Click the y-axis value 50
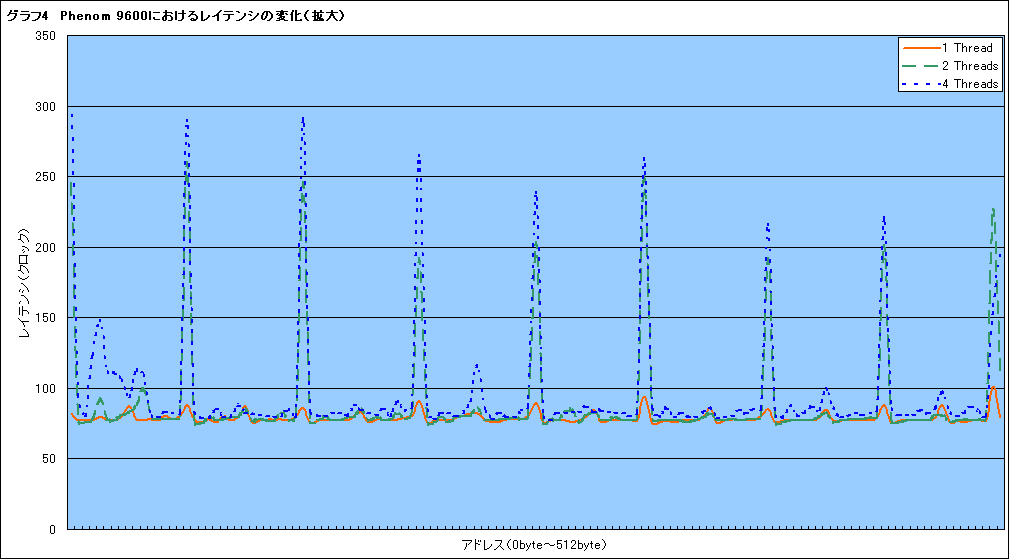The image size is (1009, 559). (x=49, y=459)
